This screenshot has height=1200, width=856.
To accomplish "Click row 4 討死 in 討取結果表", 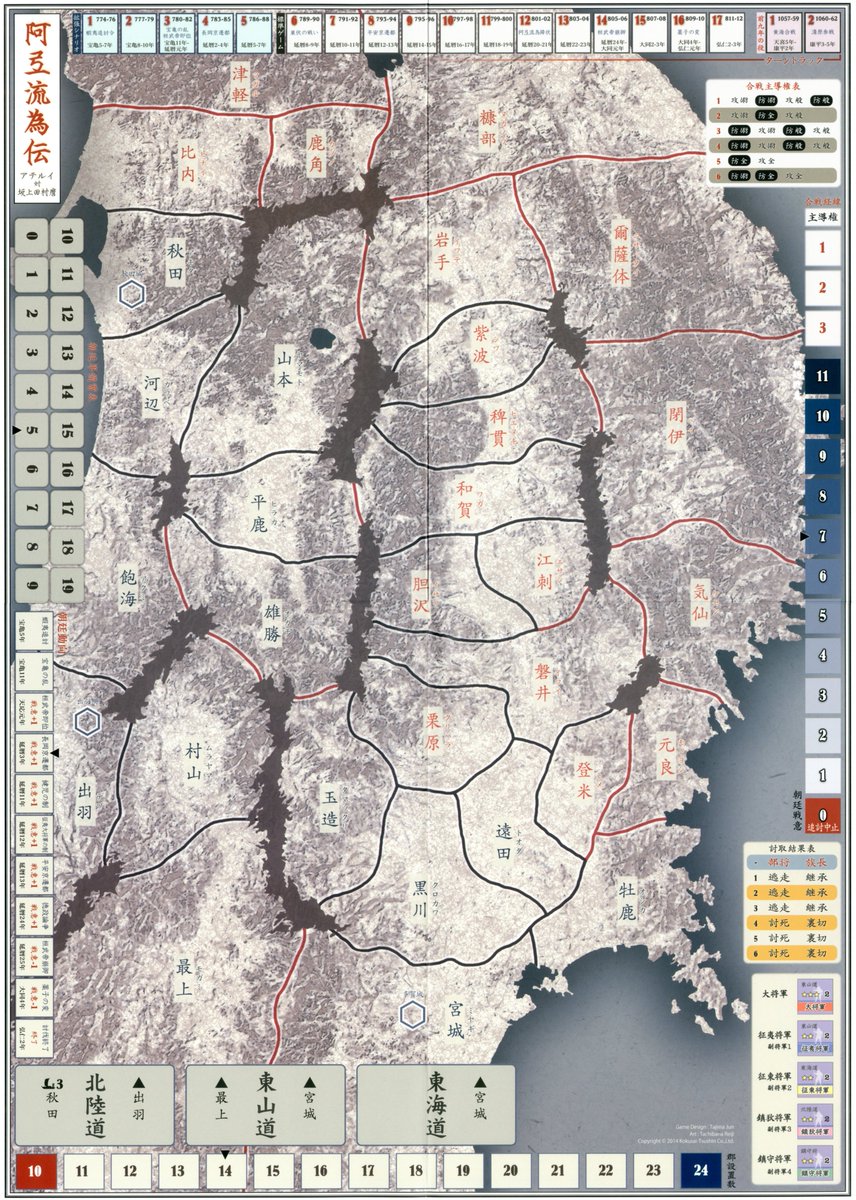I will (x=781, y=925).
